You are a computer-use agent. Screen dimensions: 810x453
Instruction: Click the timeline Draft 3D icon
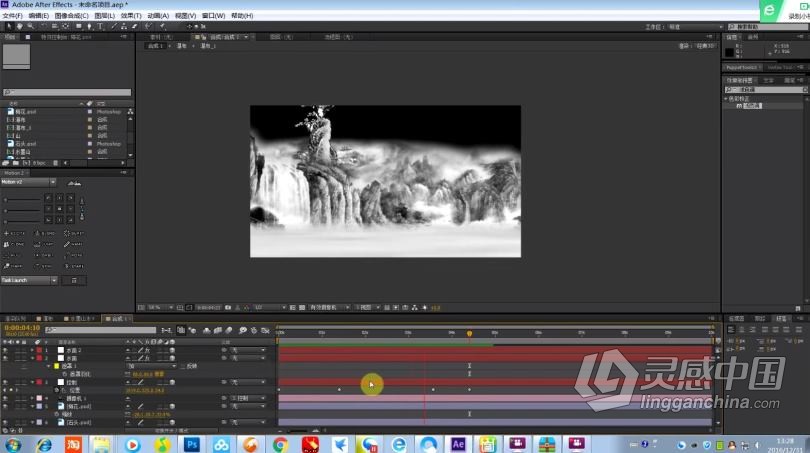pos(192,330)
